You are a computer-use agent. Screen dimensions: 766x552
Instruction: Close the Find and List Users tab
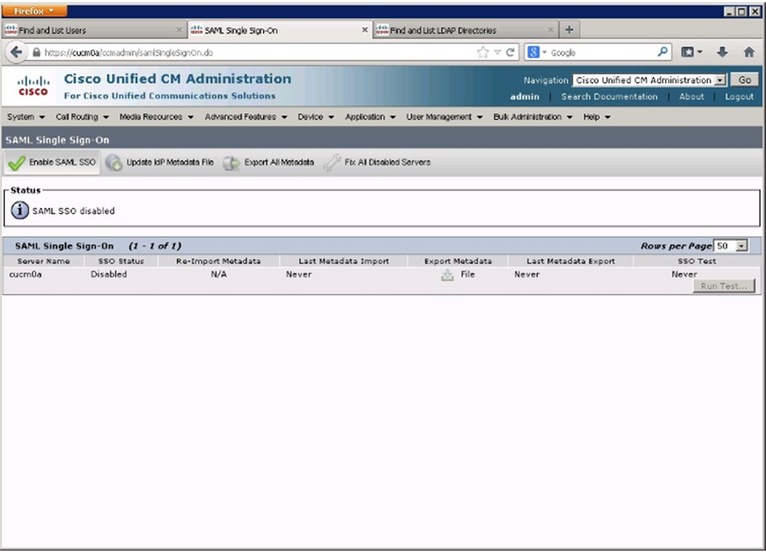tap(179, 30)
